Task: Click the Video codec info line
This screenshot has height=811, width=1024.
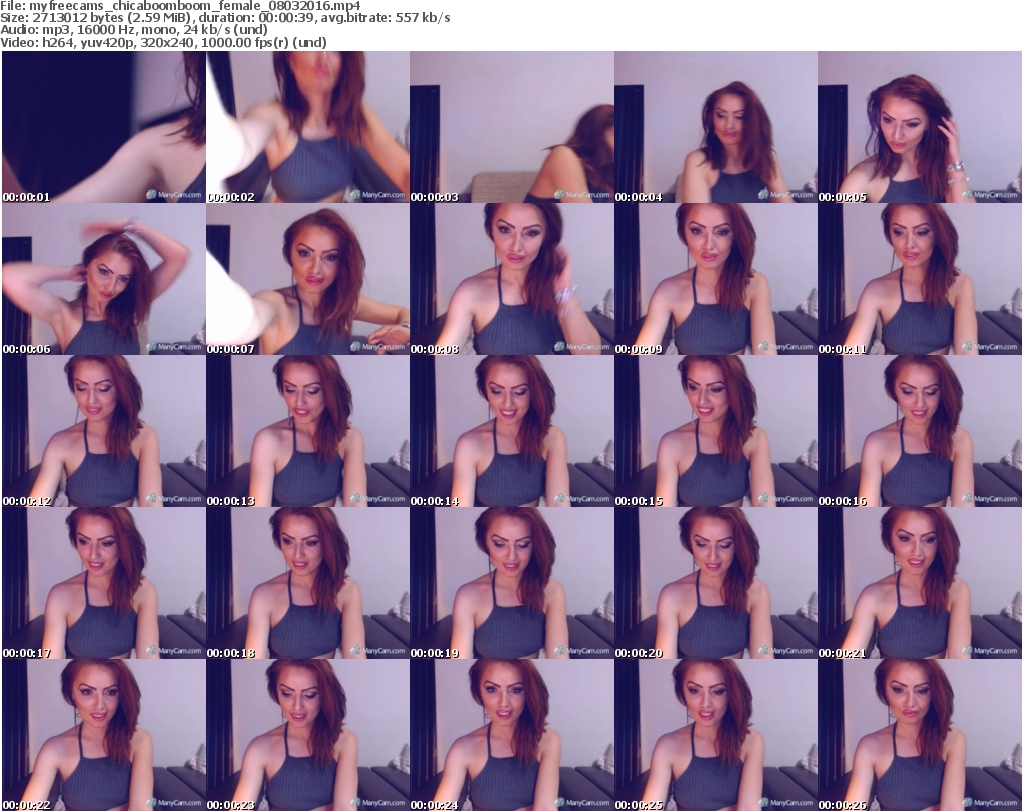Action: pos(164,42)
